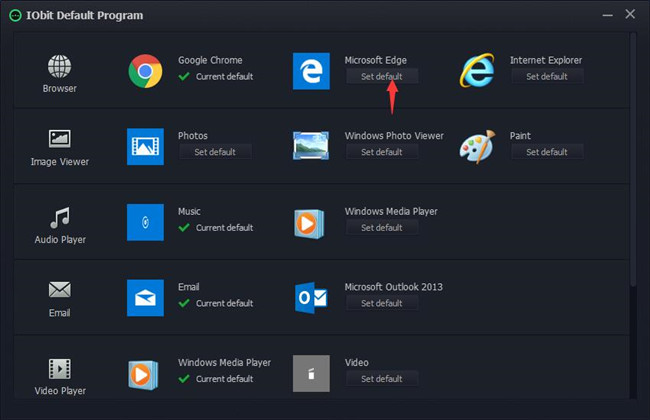Set Video app as default player
Viewport: 650px width, 420px height.
click(382, 379)
